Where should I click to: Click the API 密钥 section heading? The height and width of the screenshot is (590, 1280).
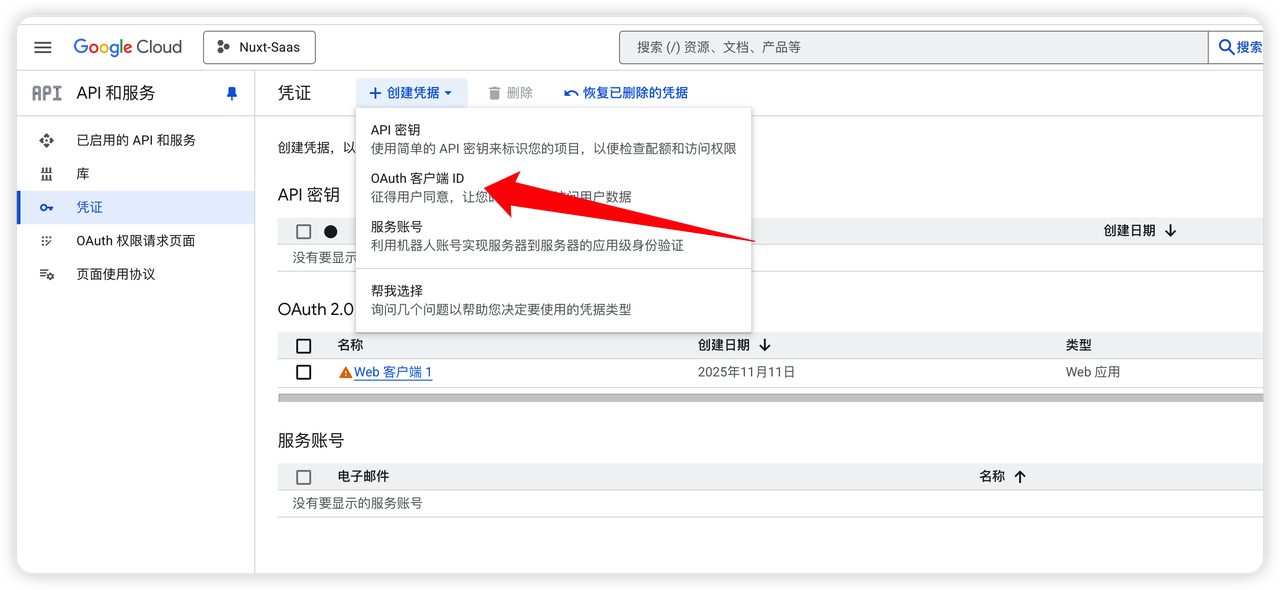point(309,195)
